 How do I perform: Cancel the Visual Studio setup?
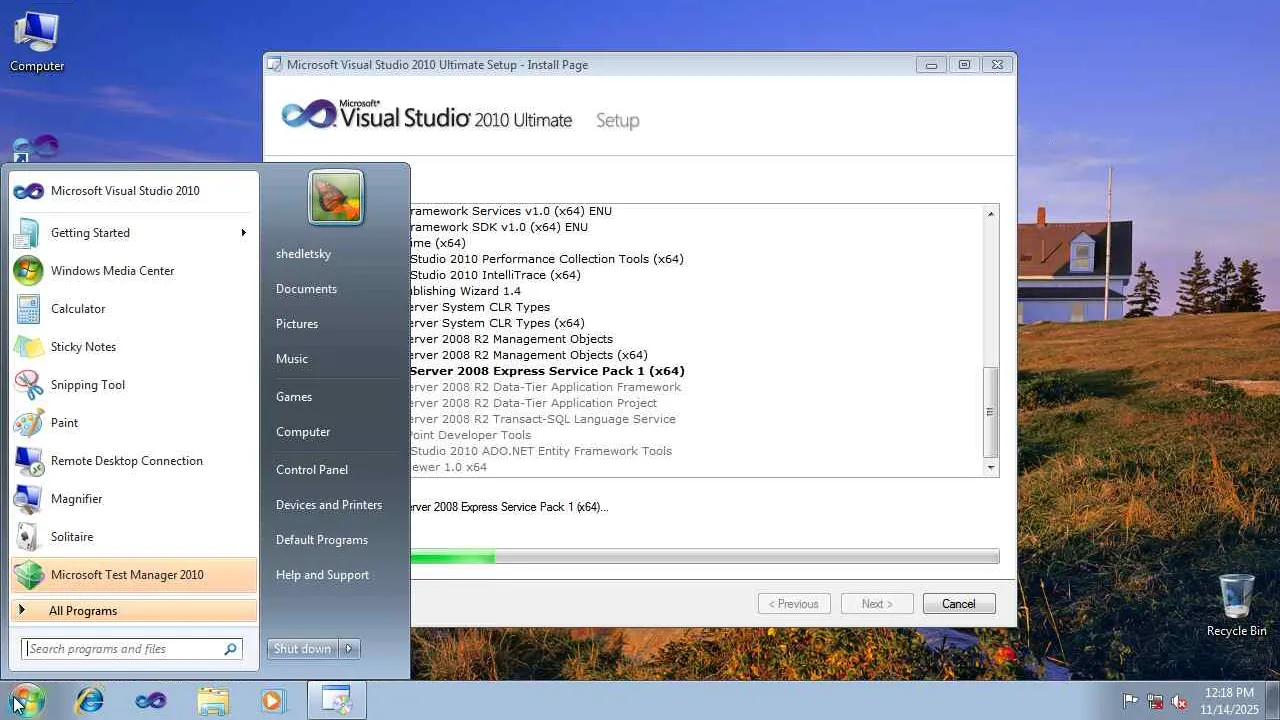(958, 604)
